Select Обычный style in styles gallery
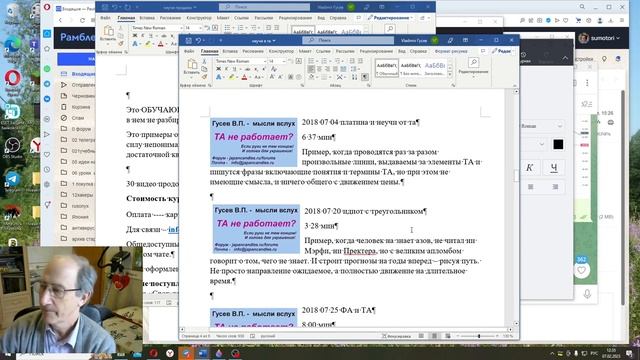 pyautogui.click(x=386, y=68)
